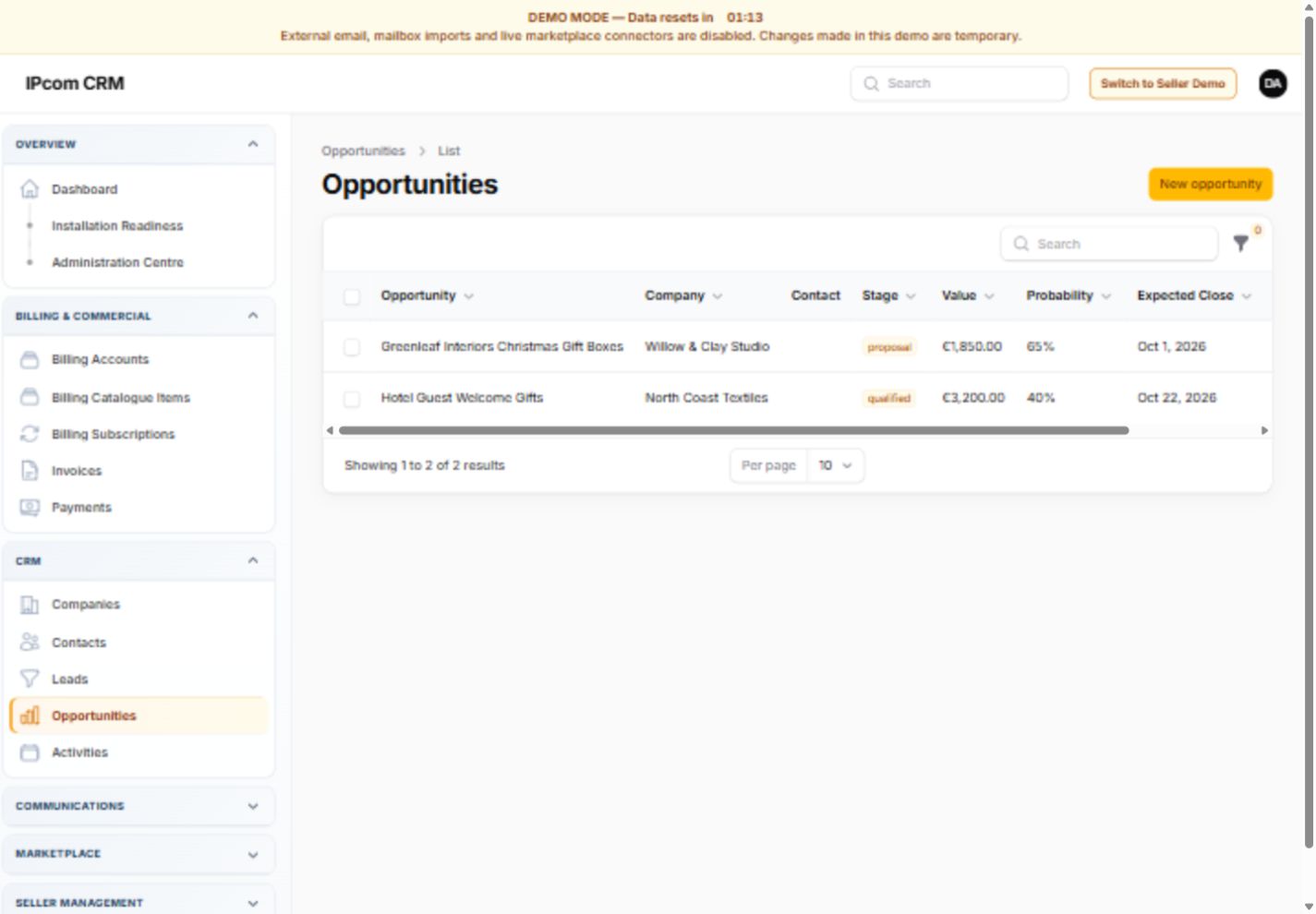
Task: Click the Invoices document icon
Action: 30,471
